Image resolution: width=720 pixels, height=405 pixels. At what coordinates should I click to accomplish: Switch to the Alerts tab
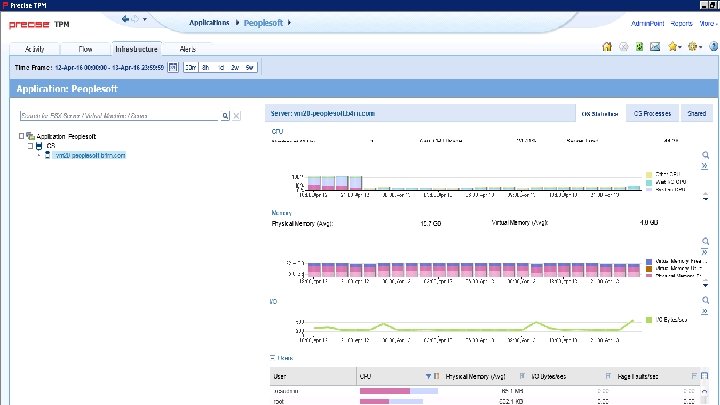pos(187,49)
